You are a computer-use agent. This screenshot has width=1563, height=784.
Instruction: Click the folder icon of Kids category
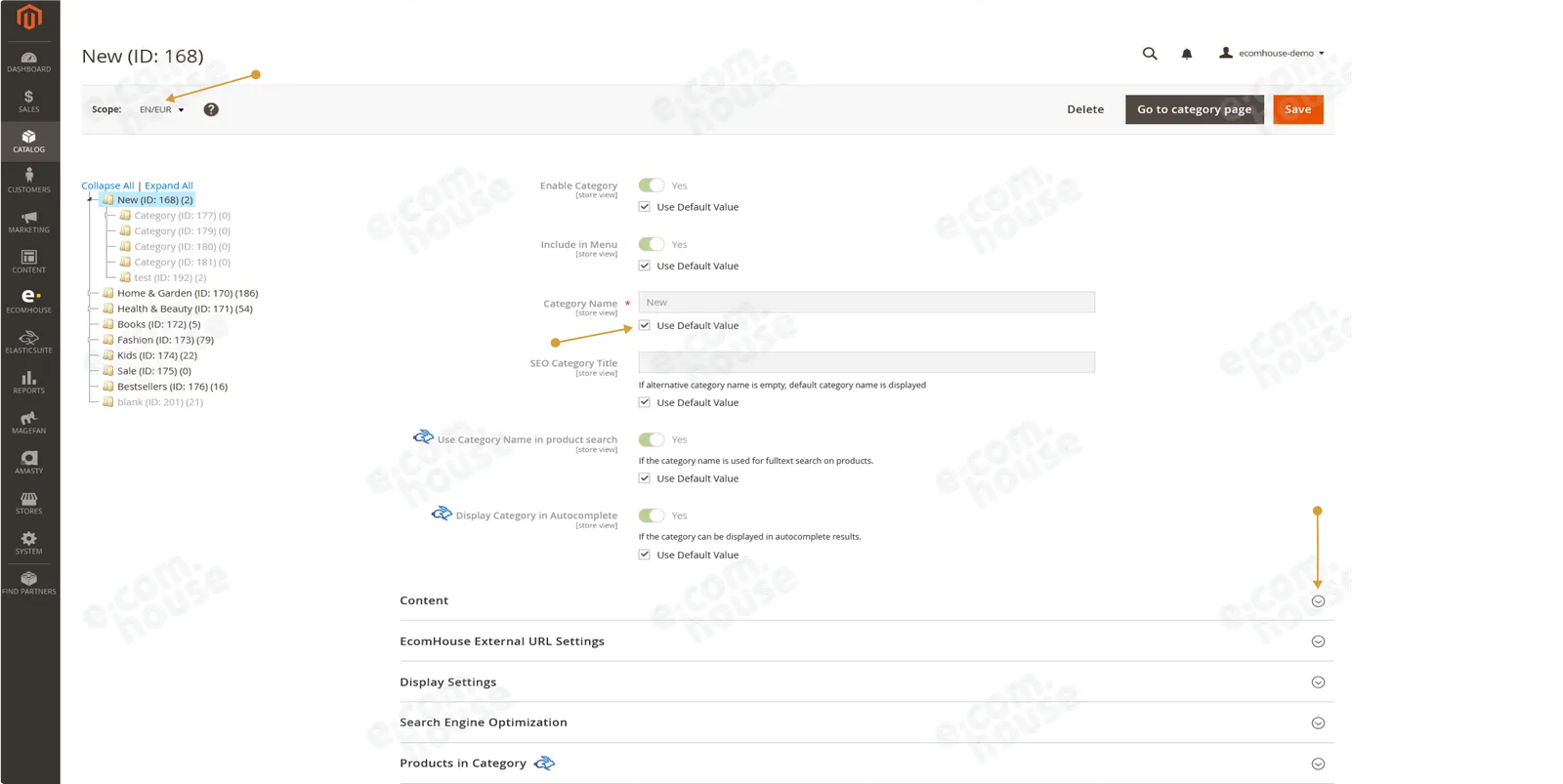coord(108,355)
